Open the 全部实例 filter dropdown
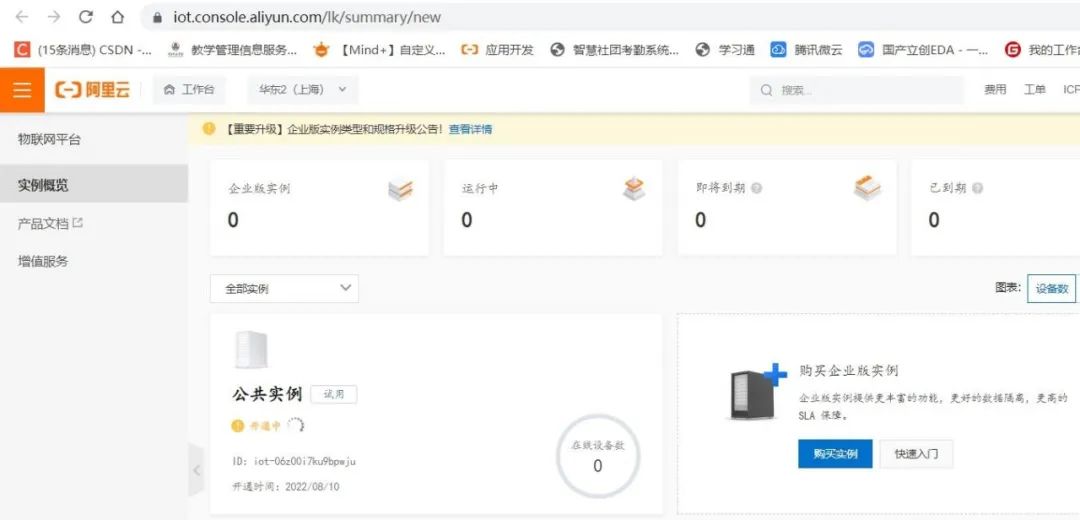Image resolution: width=1080 pixels, height=520 pixels. pyautogui.click(x=284, y=289)
